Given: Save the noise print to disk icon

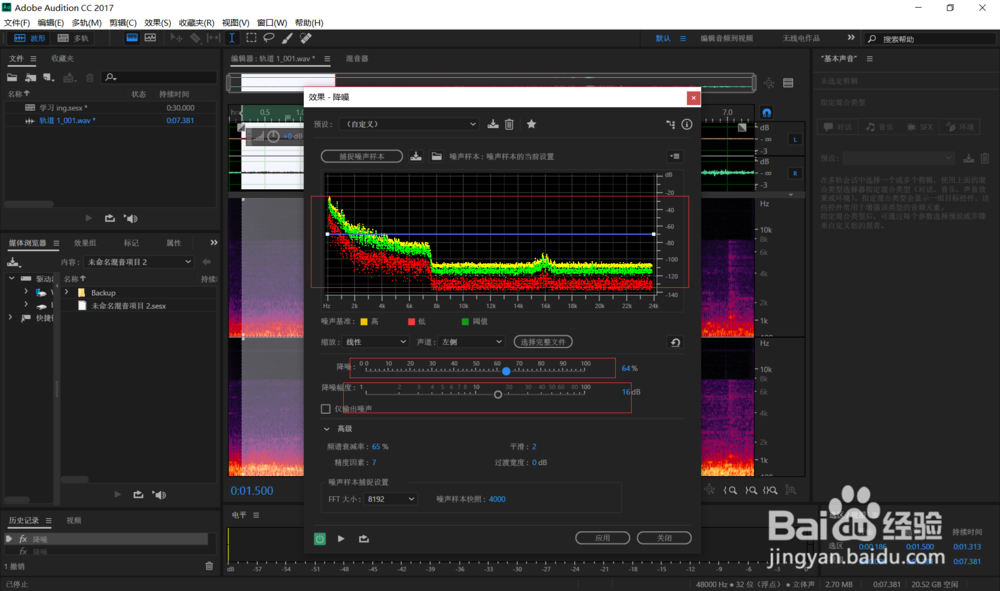Looking at the screenshot, I should pos(416,156).
